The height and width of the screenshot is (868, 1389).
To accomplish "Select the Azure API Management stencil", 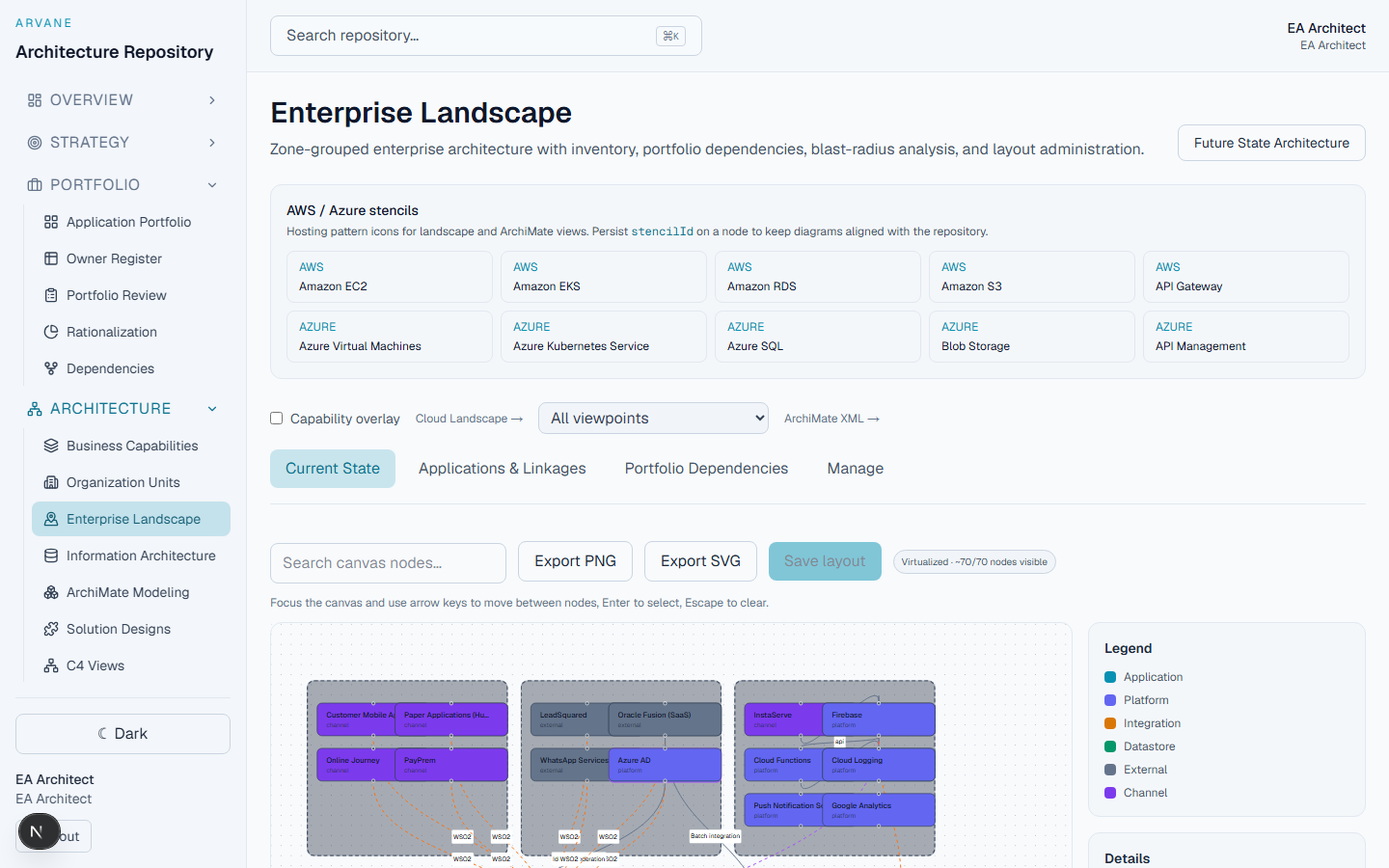I will (1246, 337).
